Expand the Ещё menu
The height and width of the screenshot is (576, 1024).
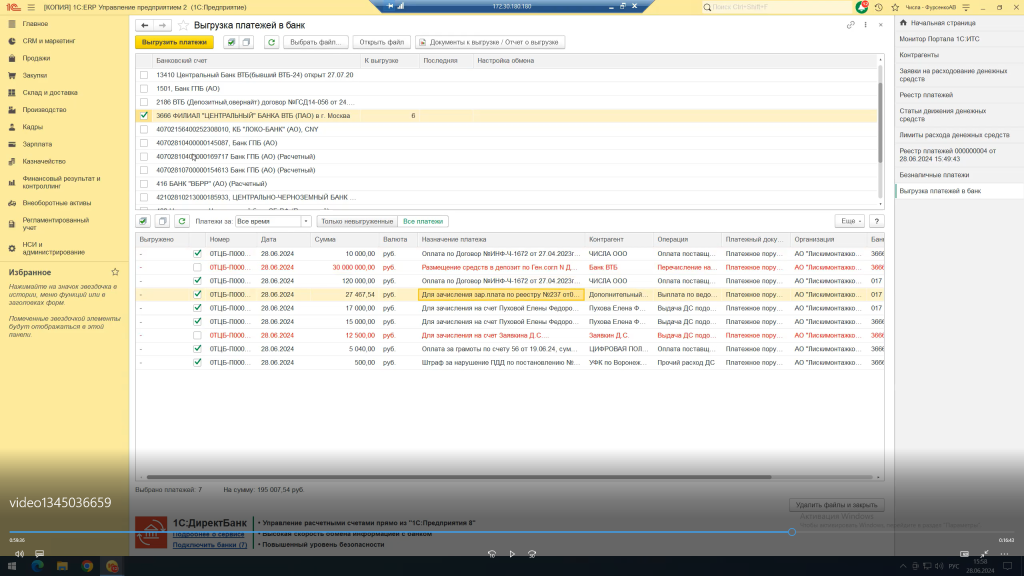[849, 221]
